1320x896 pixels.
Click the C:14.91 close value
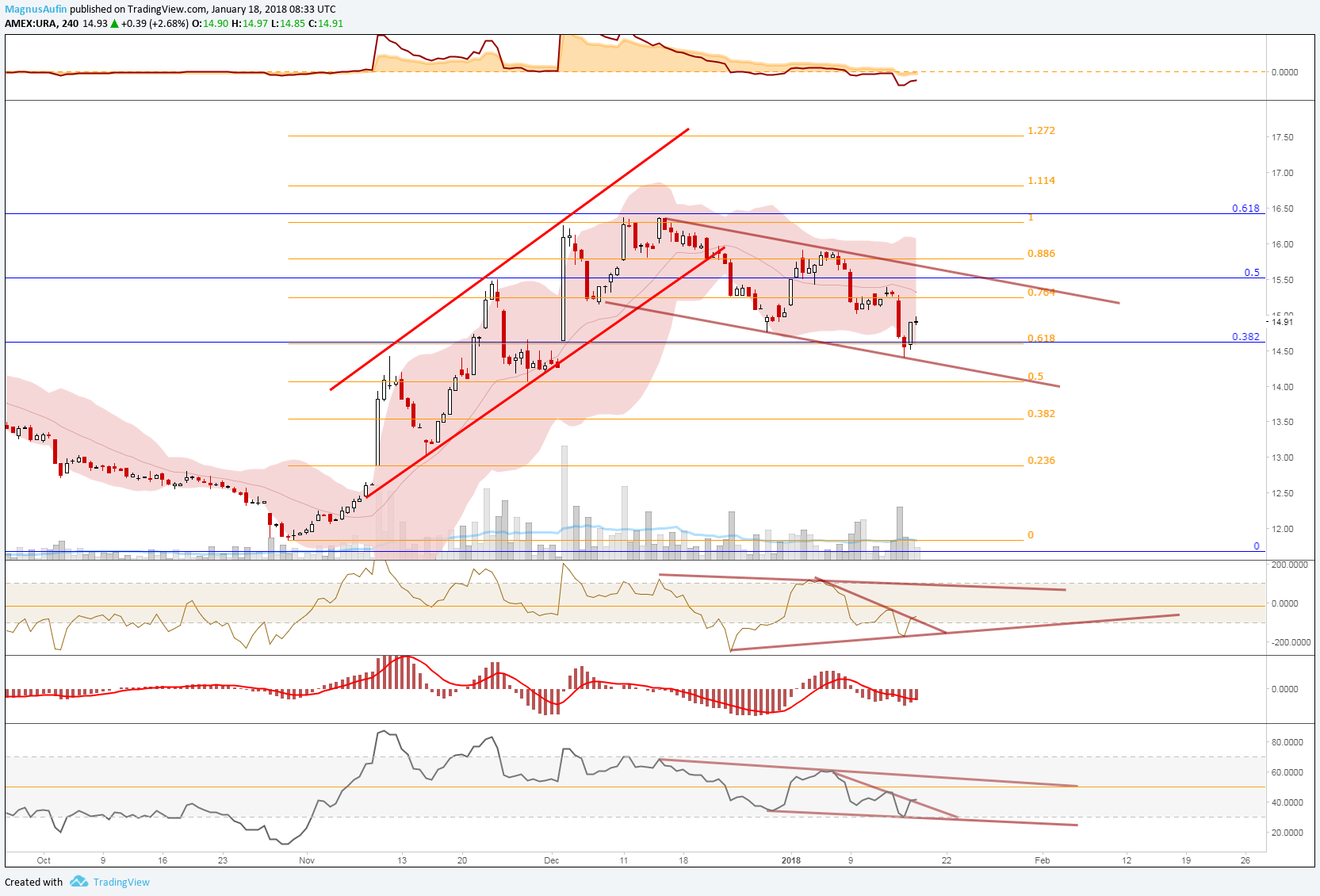coord(326,24)
